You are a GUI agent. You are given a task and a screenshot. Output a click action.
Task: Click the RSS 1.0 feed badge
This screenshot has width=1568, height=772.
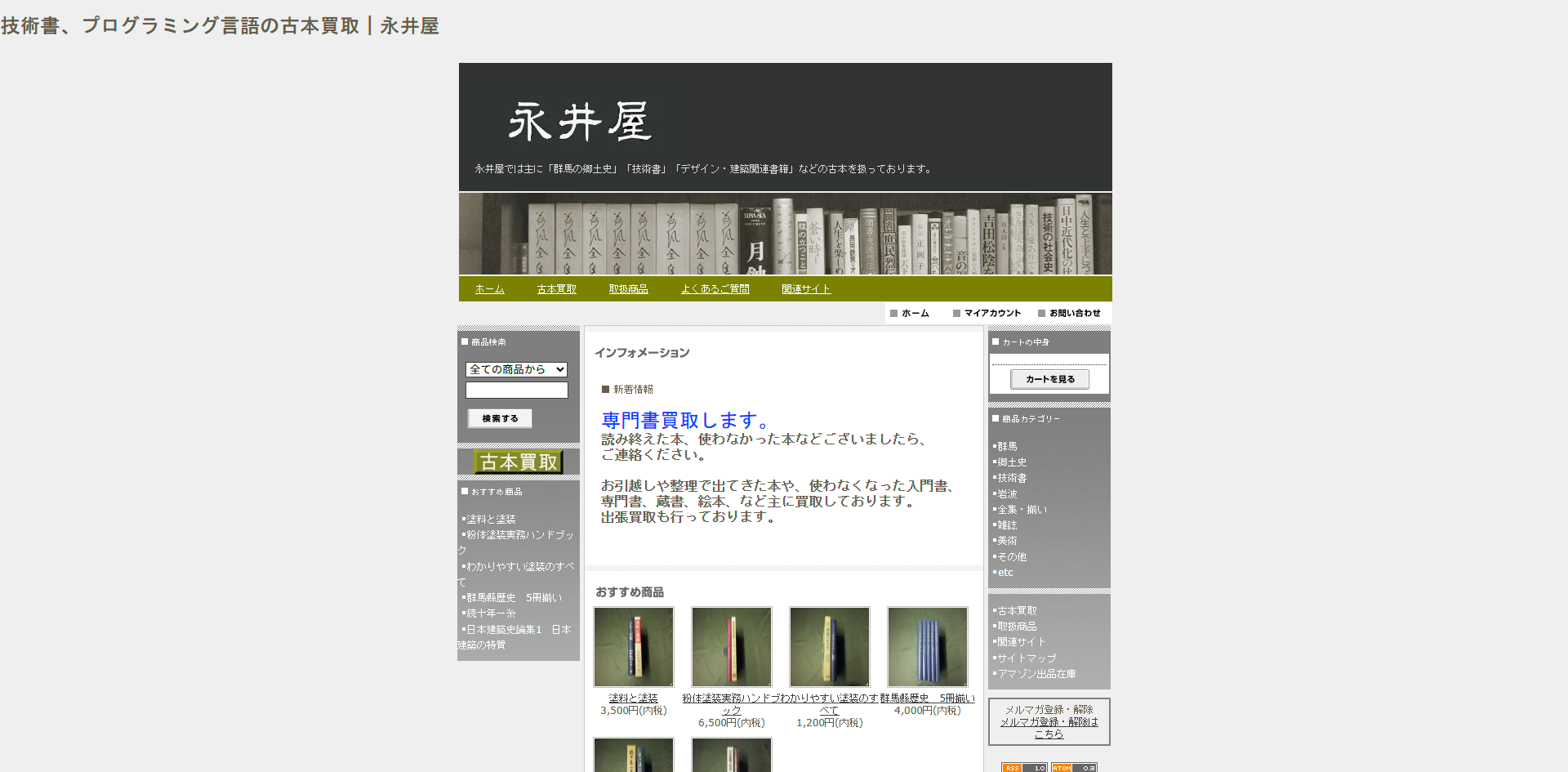1023,767
